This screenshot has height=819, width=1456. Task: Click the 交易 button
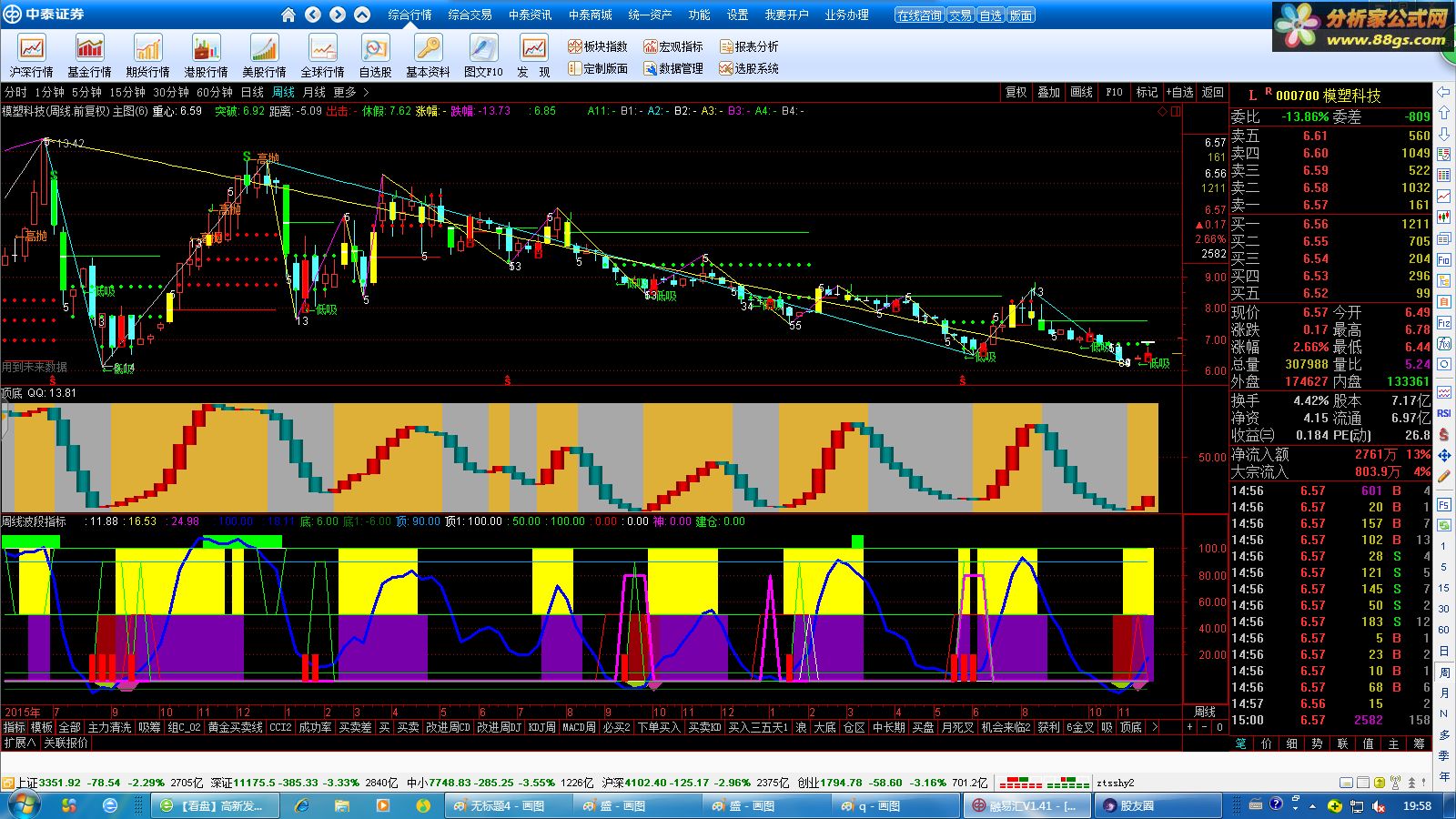click(960, 15)
